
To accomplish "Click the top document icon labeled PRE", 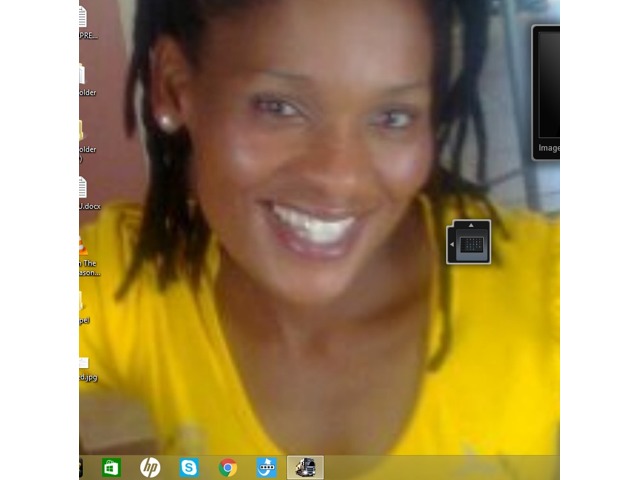I will pos(83,17).
